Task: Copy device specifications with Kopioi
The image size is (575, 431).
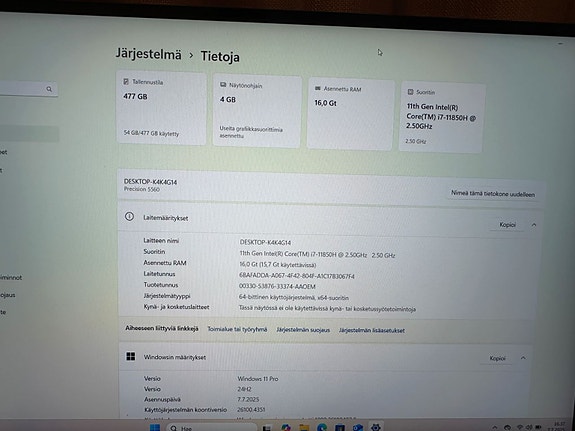Action: click(508, 224)
